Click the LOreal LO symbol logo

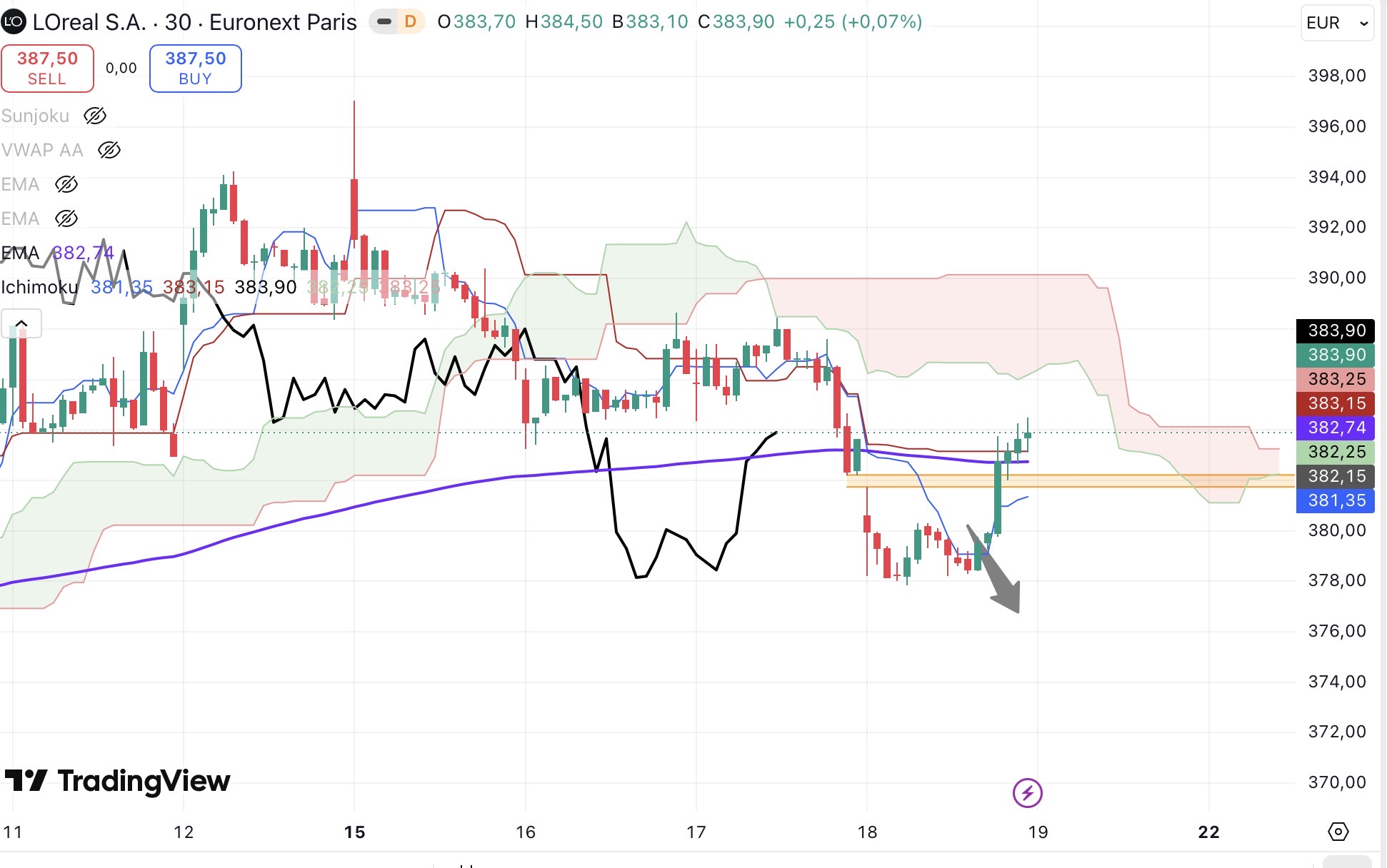pos(14,22)
